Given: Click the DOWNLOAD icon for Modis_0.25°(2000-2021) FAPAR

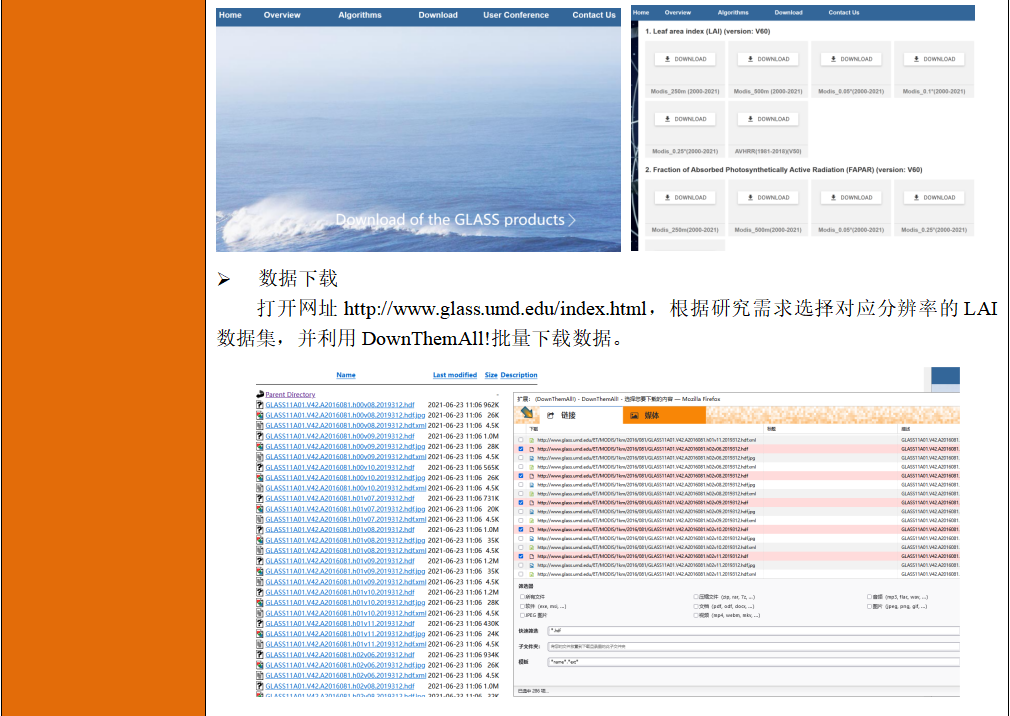Looking at the screenshot, I should click(933, 197).
